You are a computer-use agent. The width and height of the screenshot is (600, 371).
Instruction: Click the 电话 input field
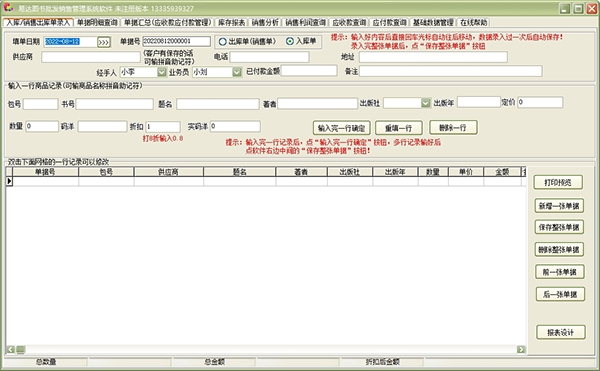tap(269, 57)
